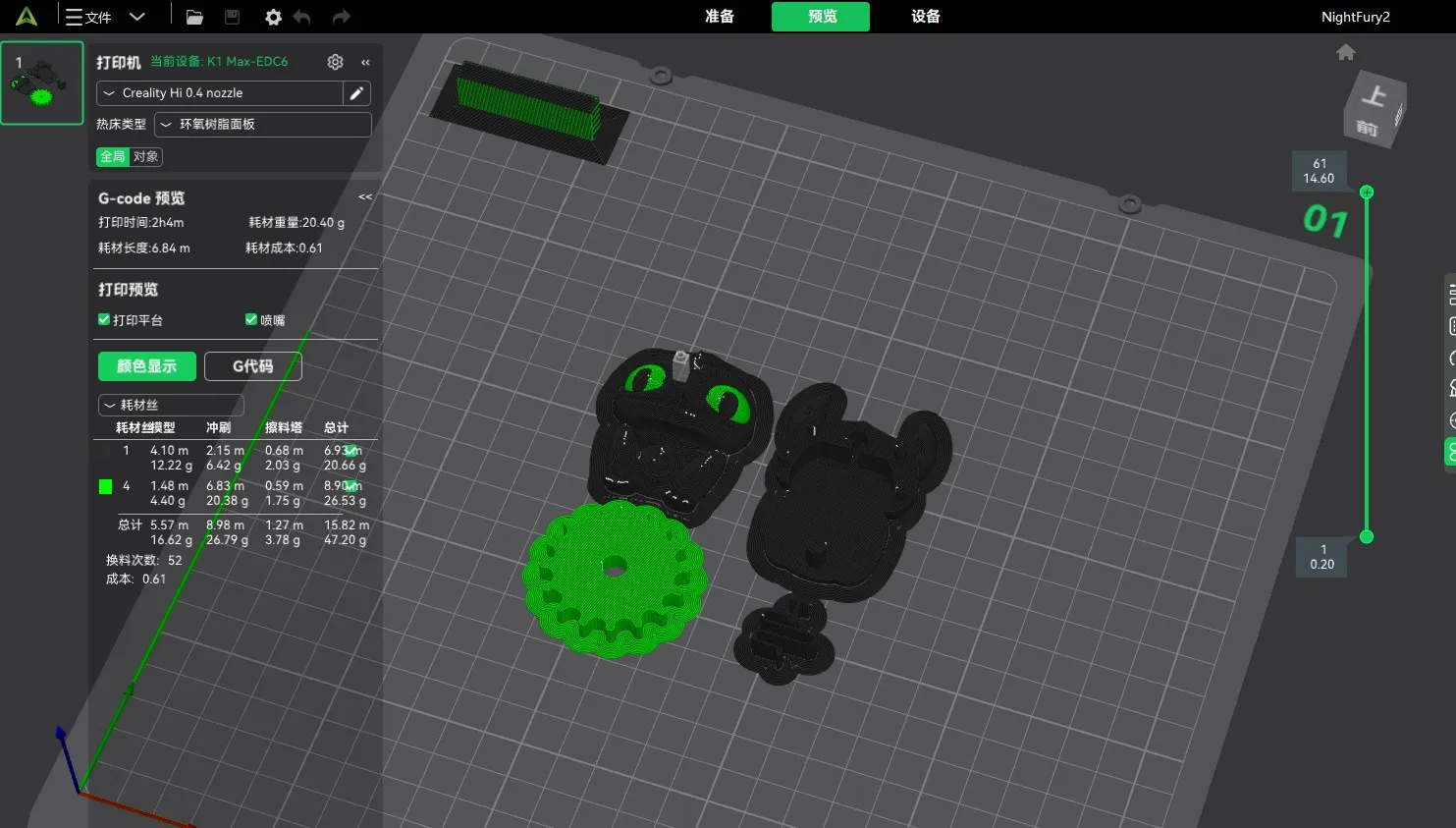Click the layer label 1 / 0.20

coord(1322,557)
